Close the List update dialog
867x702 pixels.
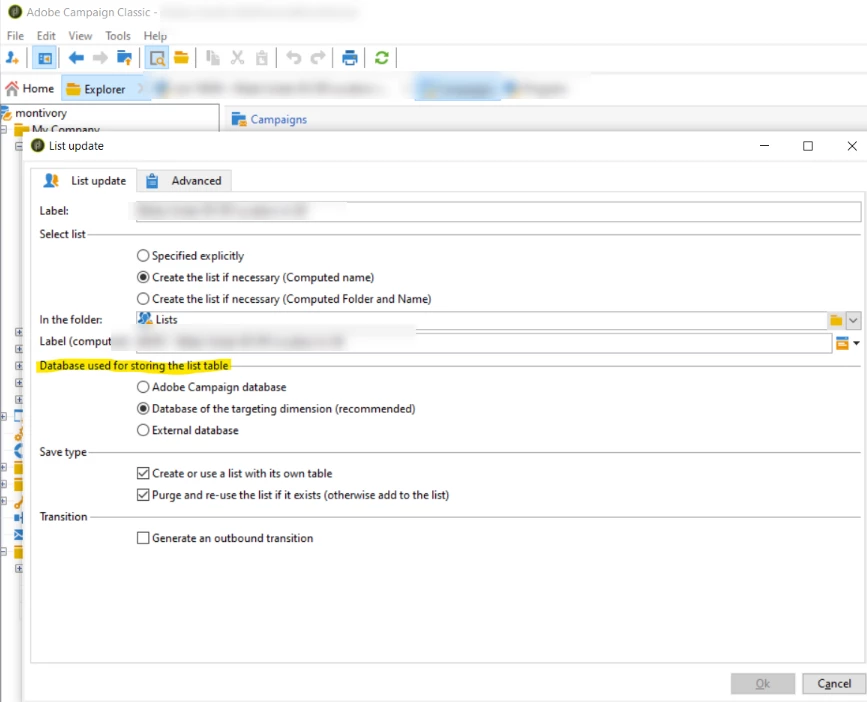852,146
